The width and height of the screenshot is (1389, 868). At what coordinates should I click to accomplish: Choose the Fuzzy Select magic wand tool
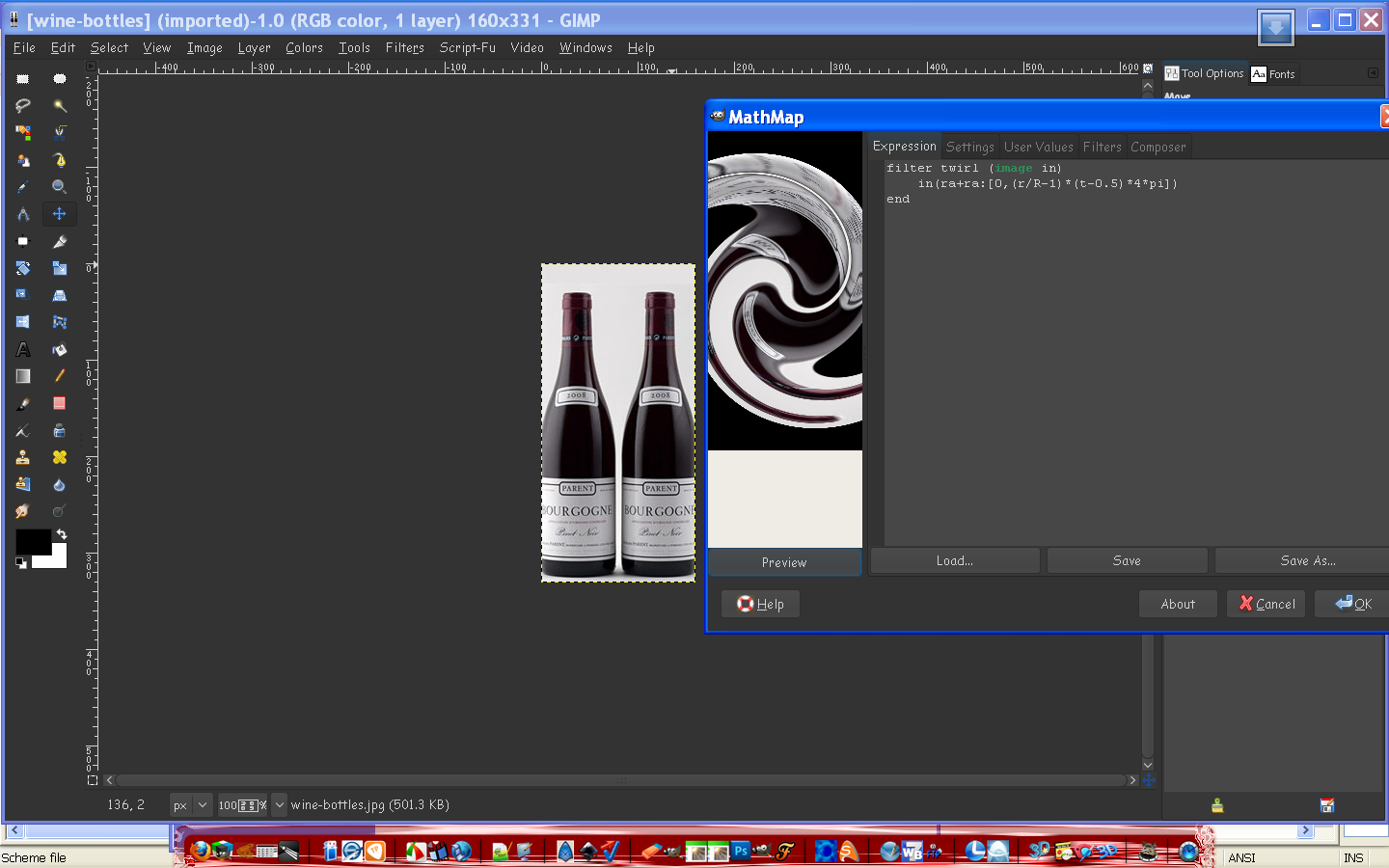point(60,106)
